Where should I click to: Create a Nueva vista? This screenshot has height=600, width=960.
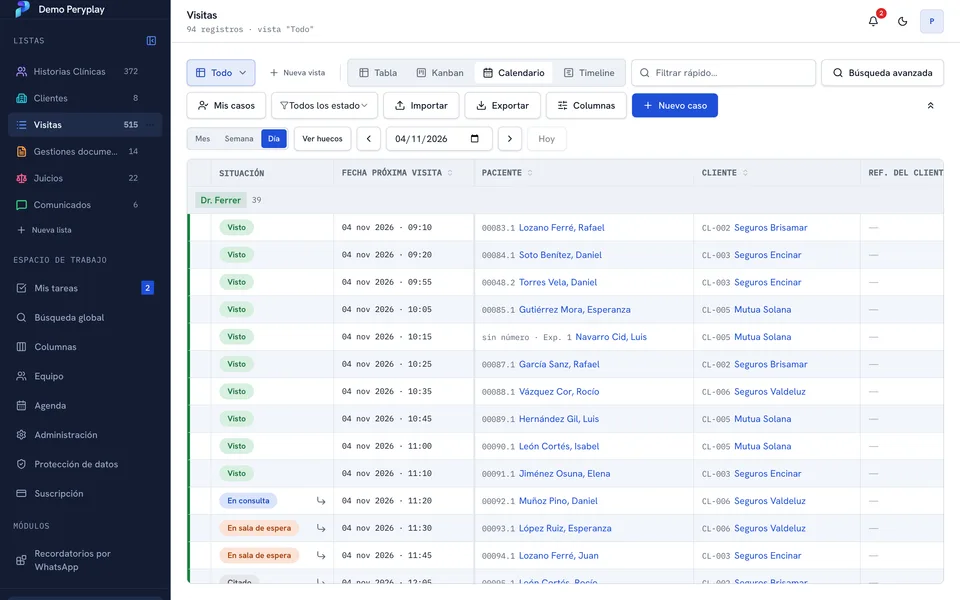coord(298,73)
